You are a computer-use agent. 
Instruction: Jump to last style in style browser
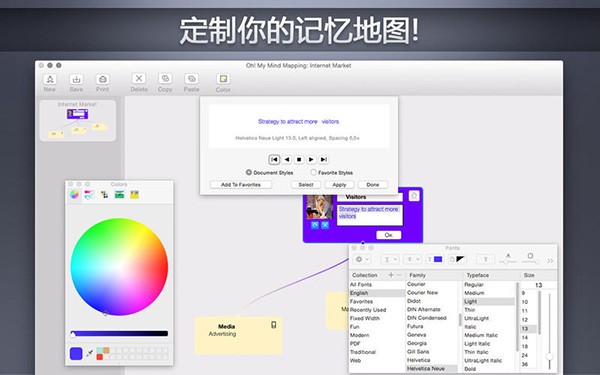[x=324, y=160]
